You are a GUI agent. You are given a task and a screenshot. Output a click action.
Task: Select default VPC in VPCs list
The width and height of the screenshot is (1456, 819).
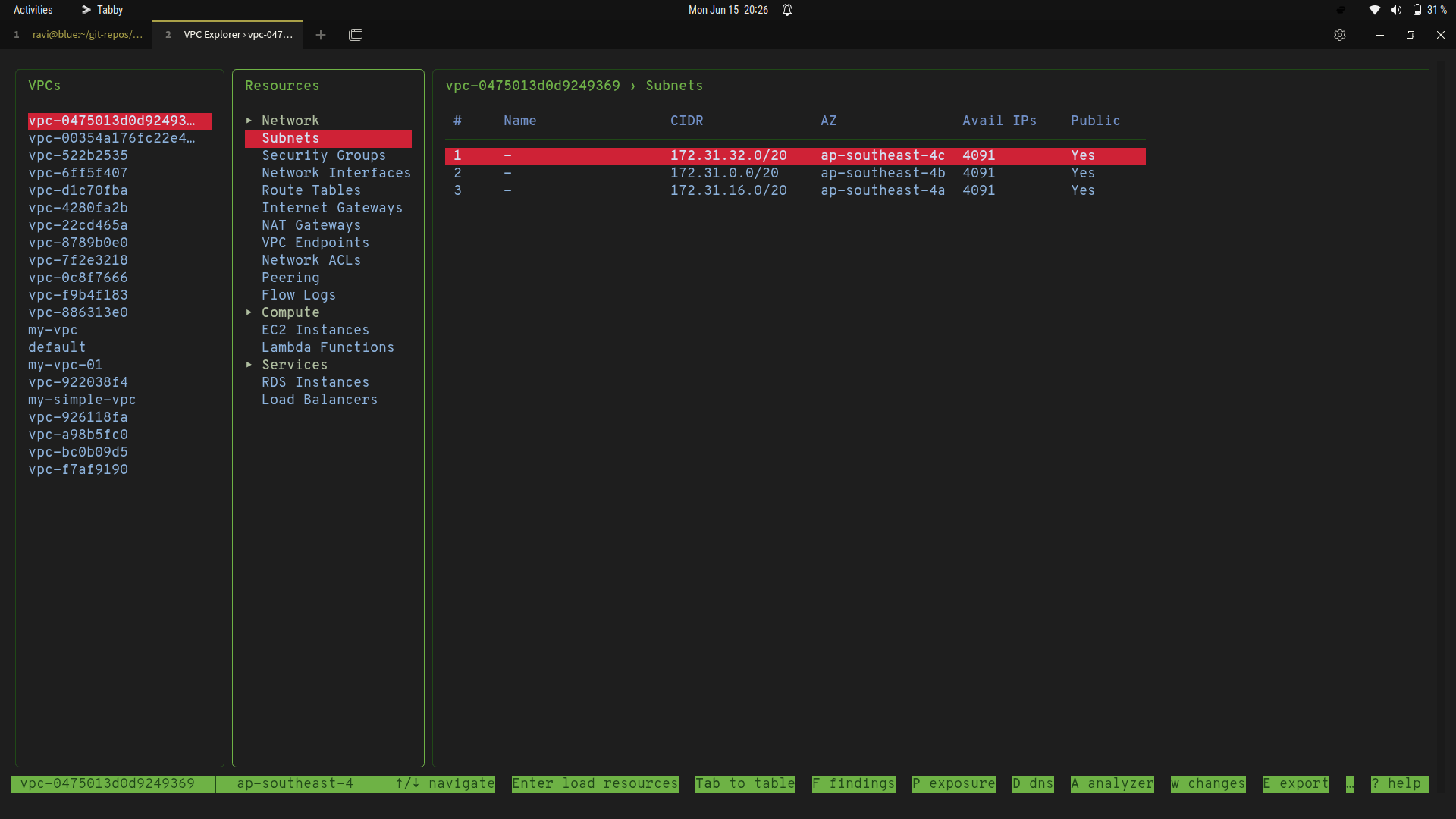57,347
